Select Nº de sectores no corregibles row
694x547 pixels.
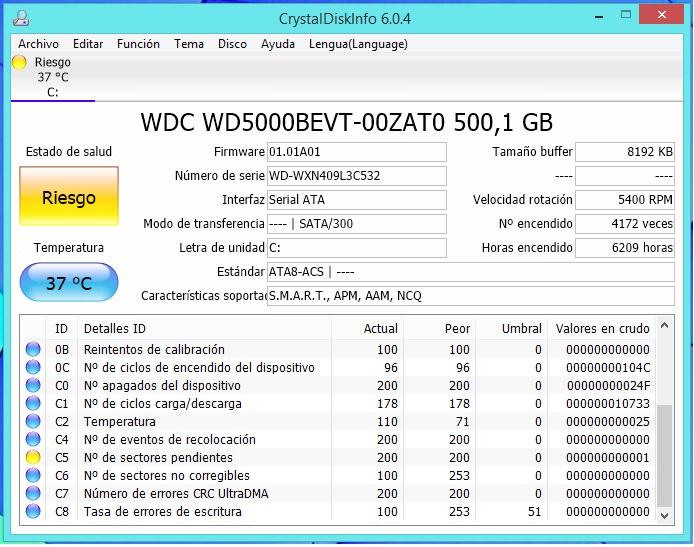[338, 475]
